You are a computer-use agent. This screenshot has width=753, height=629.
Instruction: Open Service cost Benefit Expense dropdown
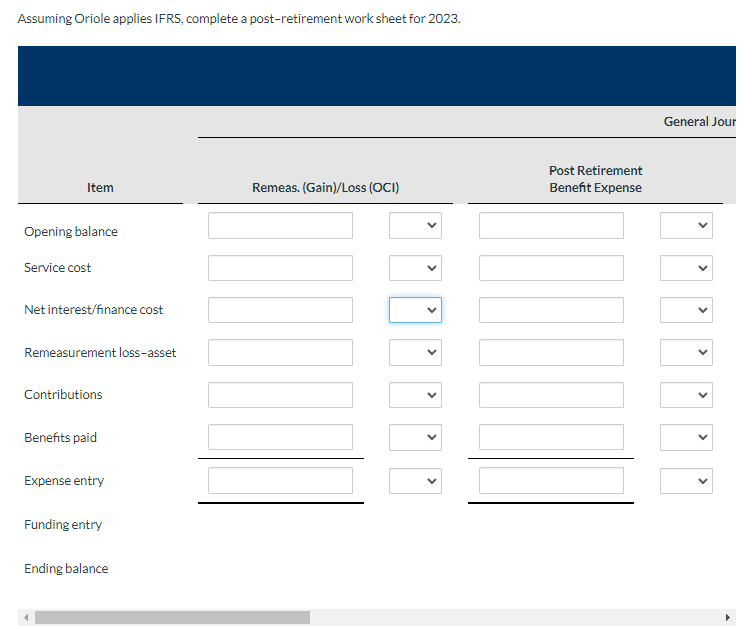click(686, 268)
